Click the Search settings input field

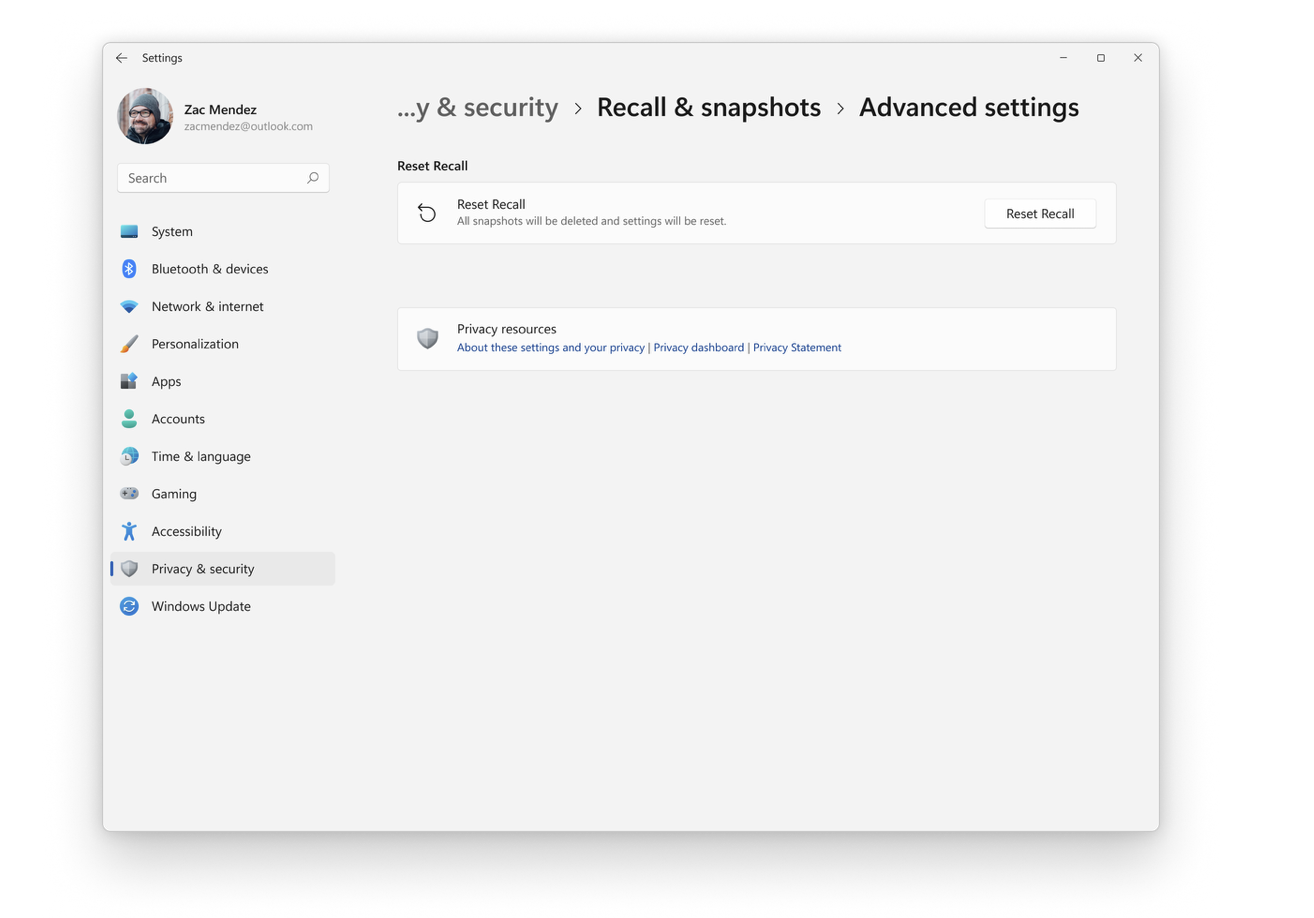pyautogui.click(x=210, y=178)
